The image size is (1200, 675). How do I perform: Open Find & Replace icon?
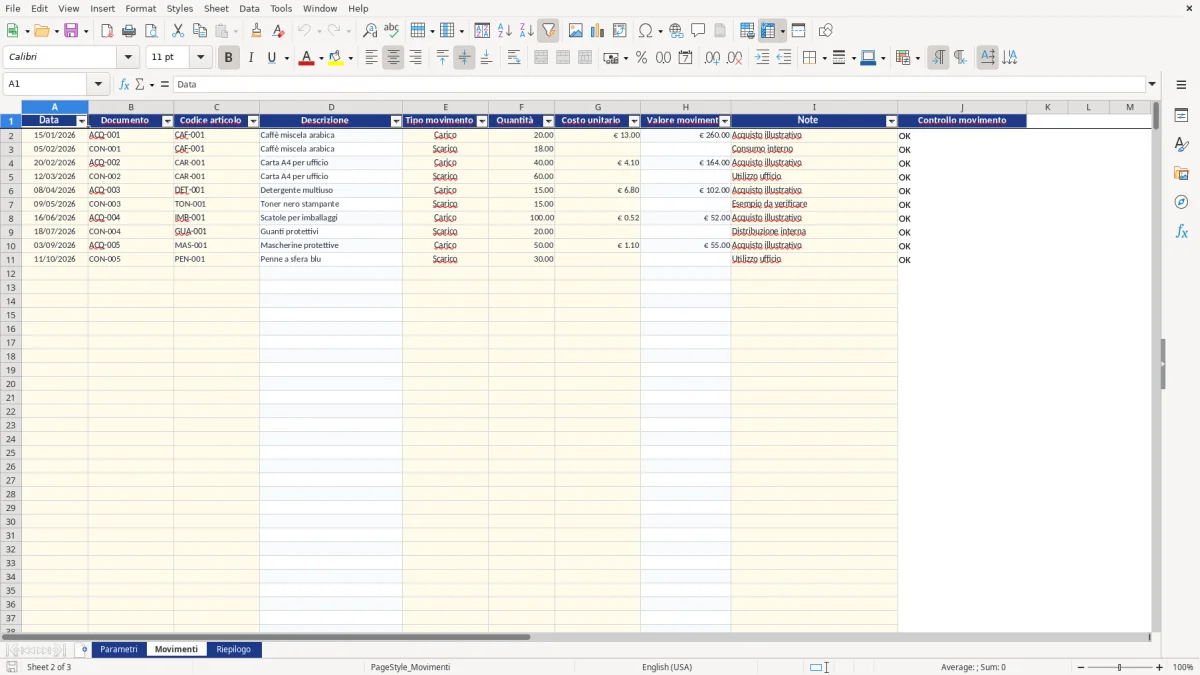(x=370, y=31)
